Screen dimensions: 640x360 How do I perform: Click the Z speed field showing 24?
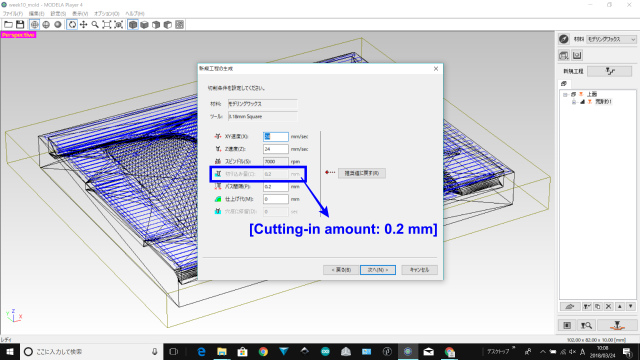pos(276,149)
